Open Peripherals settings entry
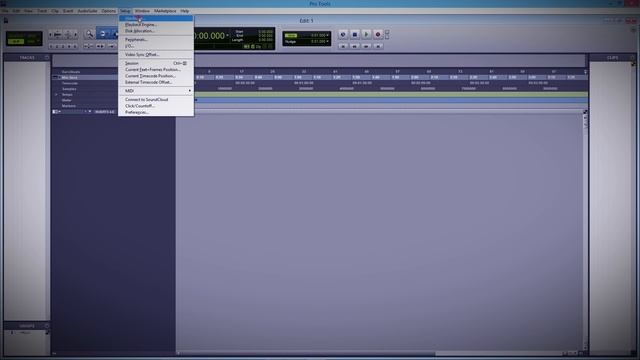640x360 pixels. point(156,40)
